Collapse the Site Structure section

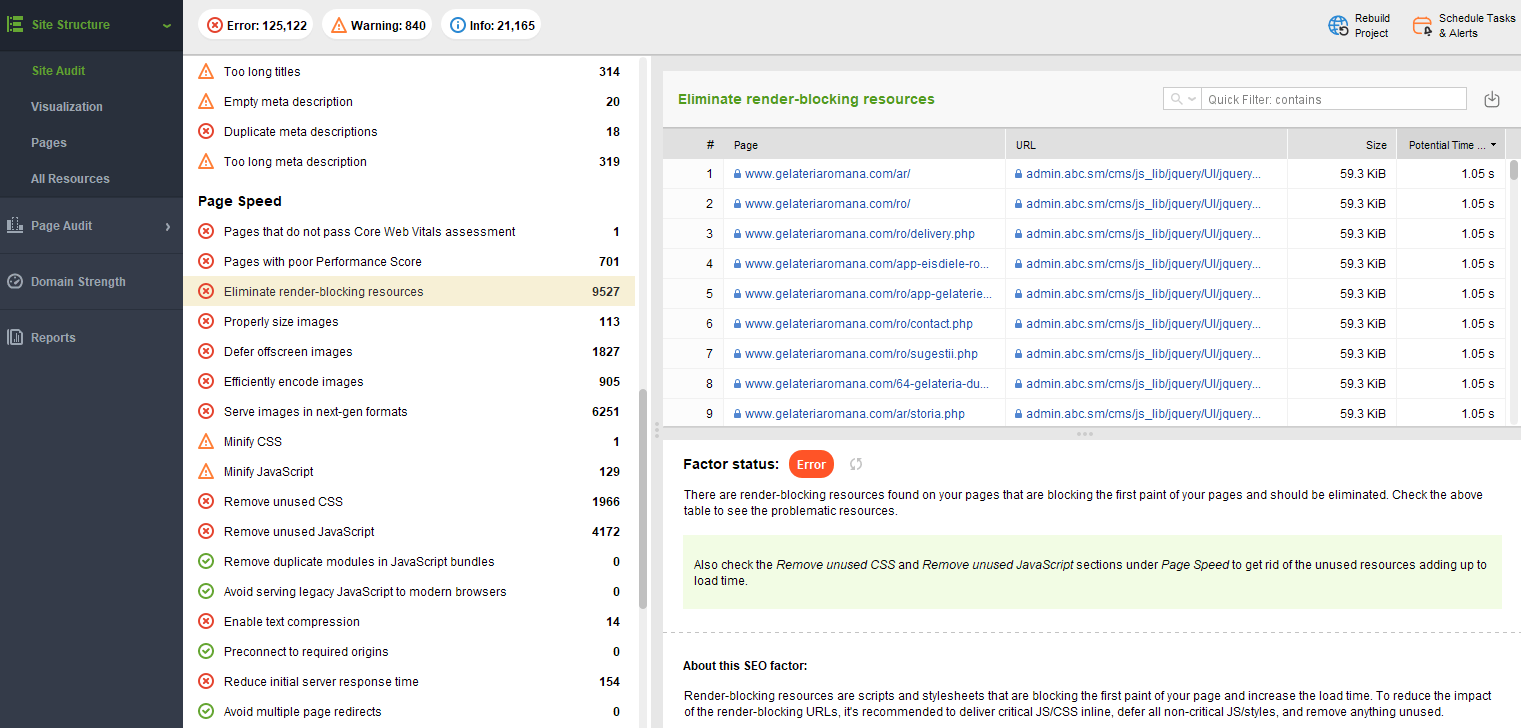(167, 25)
